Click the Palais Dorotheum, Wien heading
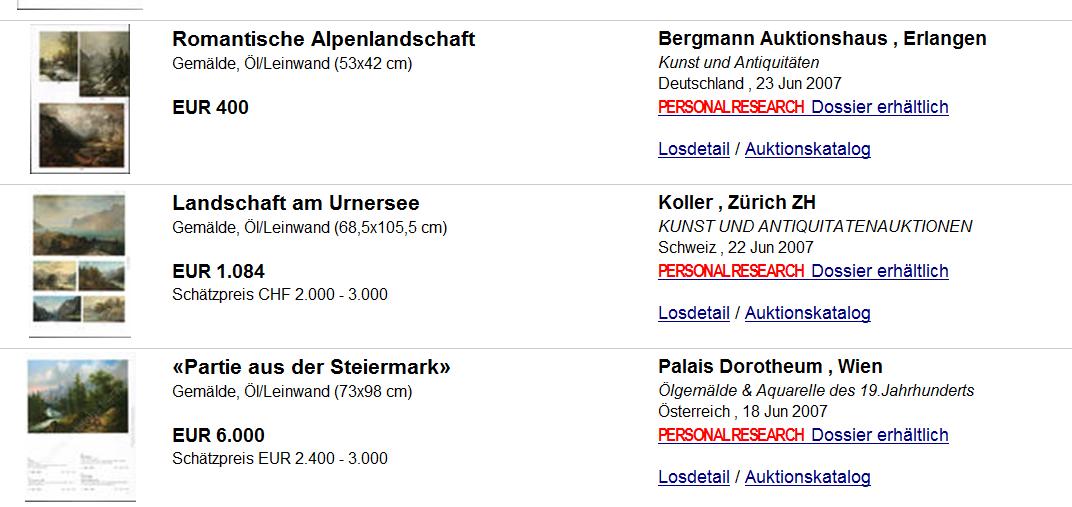1072x507 pixels. (770, 366)
